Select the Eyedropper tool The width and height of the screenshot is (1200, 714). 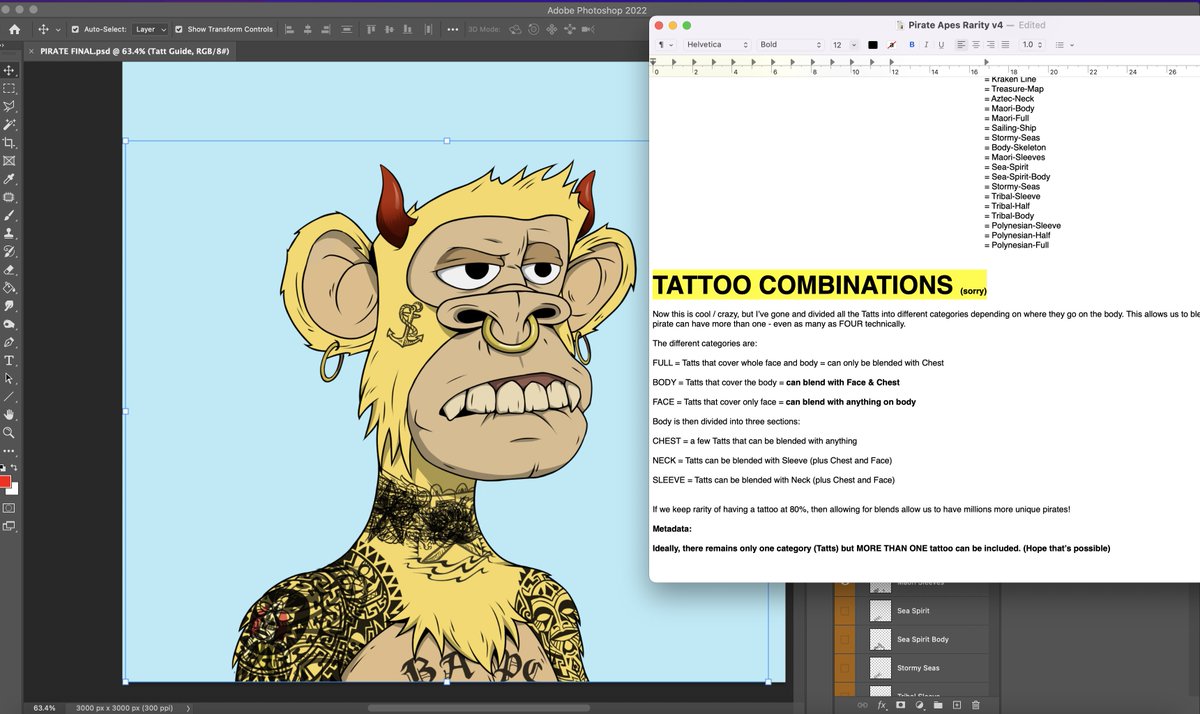click(x=10, y=178)
